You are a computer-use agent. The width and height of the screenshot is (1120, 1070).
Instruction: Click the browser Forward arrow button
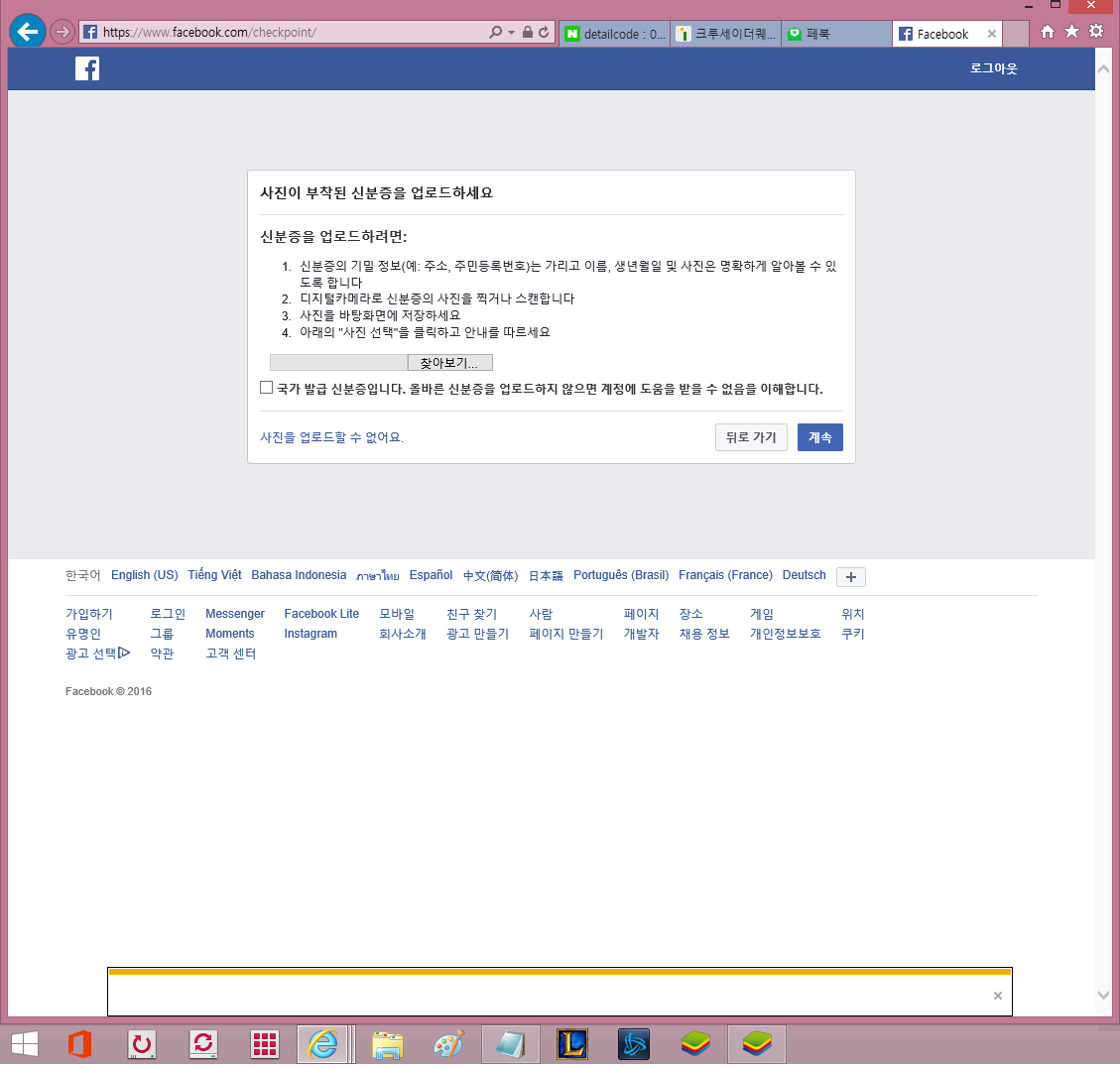[x=62, y=32]
